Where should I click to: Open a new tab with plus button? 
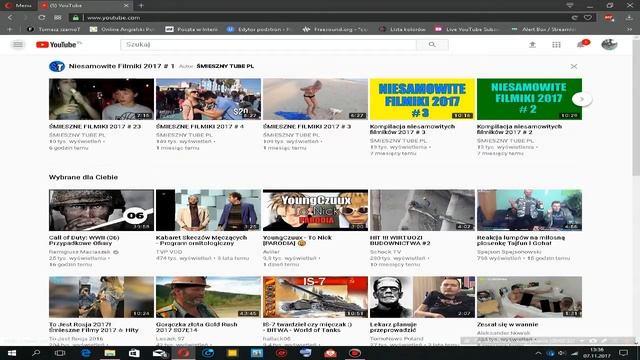tap(141, 6)
